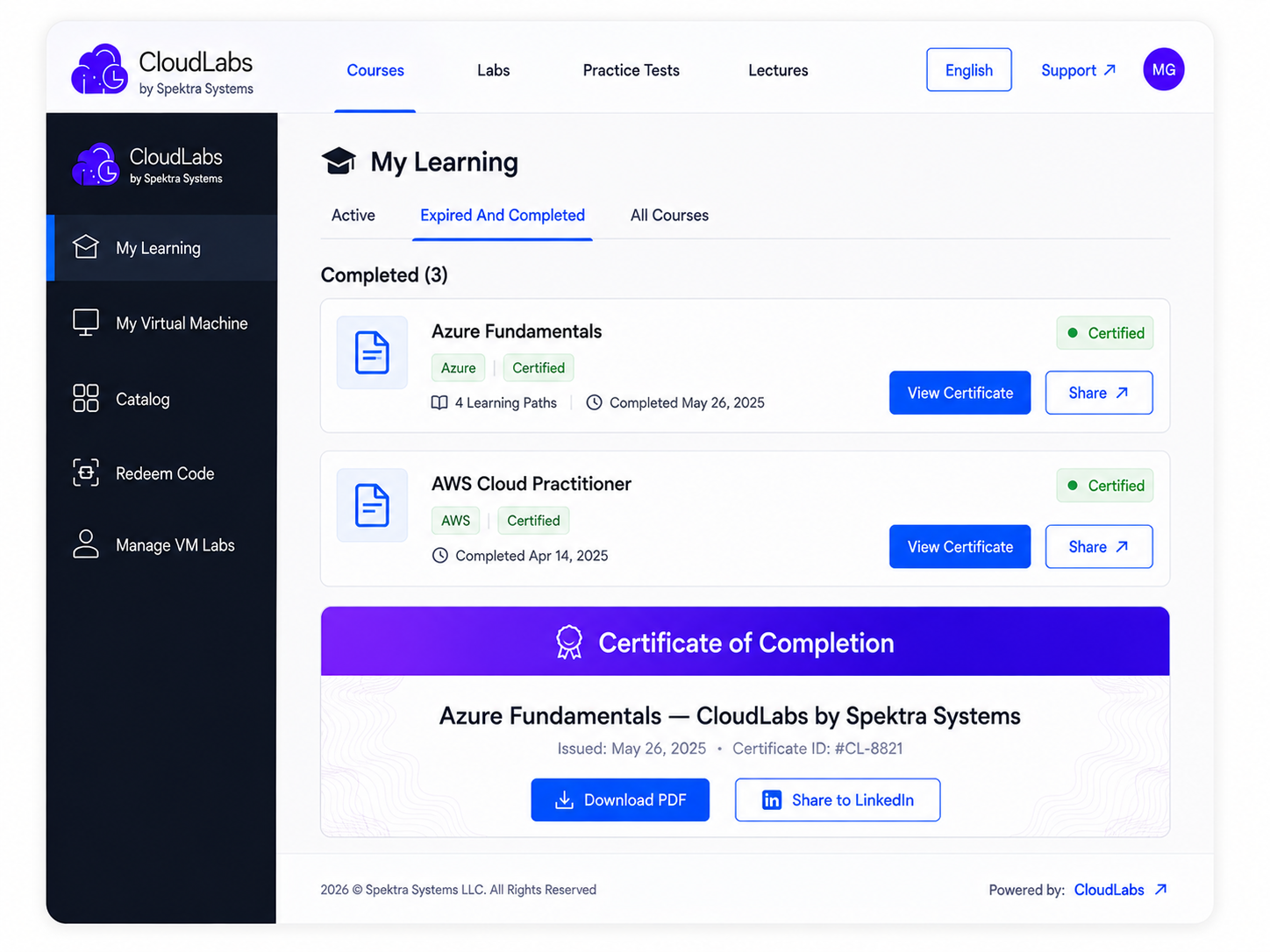The image size is (1270, 952).
Task: Click the Azure Fundamentals document thumbnail icon
Action: point(372,352)
